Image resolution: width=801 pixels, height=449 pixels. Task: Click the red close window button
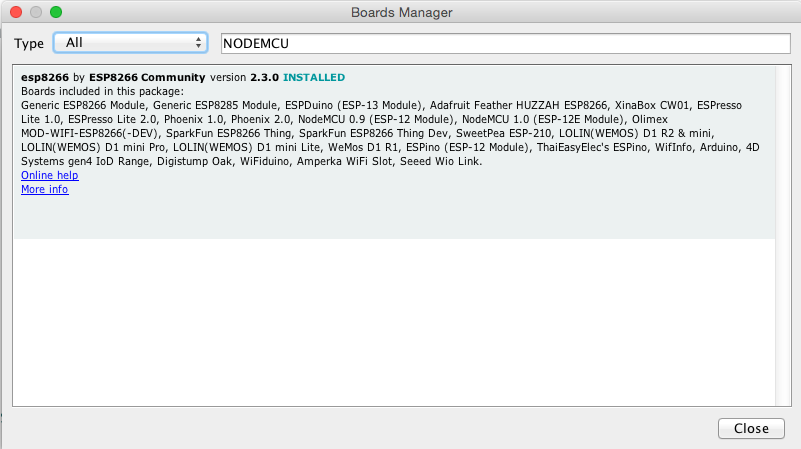coord(16,12)
